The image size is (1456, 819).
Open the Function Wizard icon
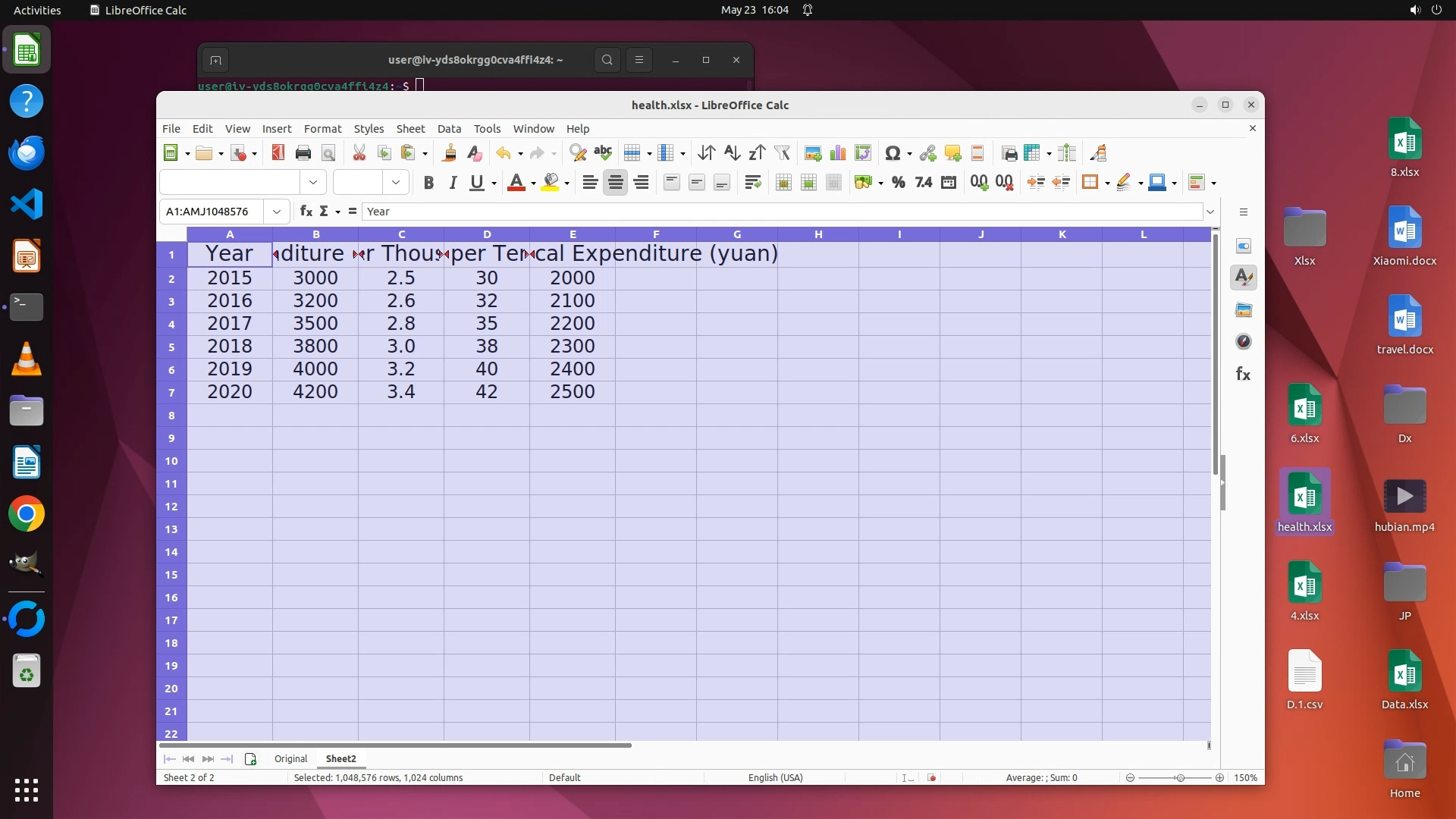point(306,212)
